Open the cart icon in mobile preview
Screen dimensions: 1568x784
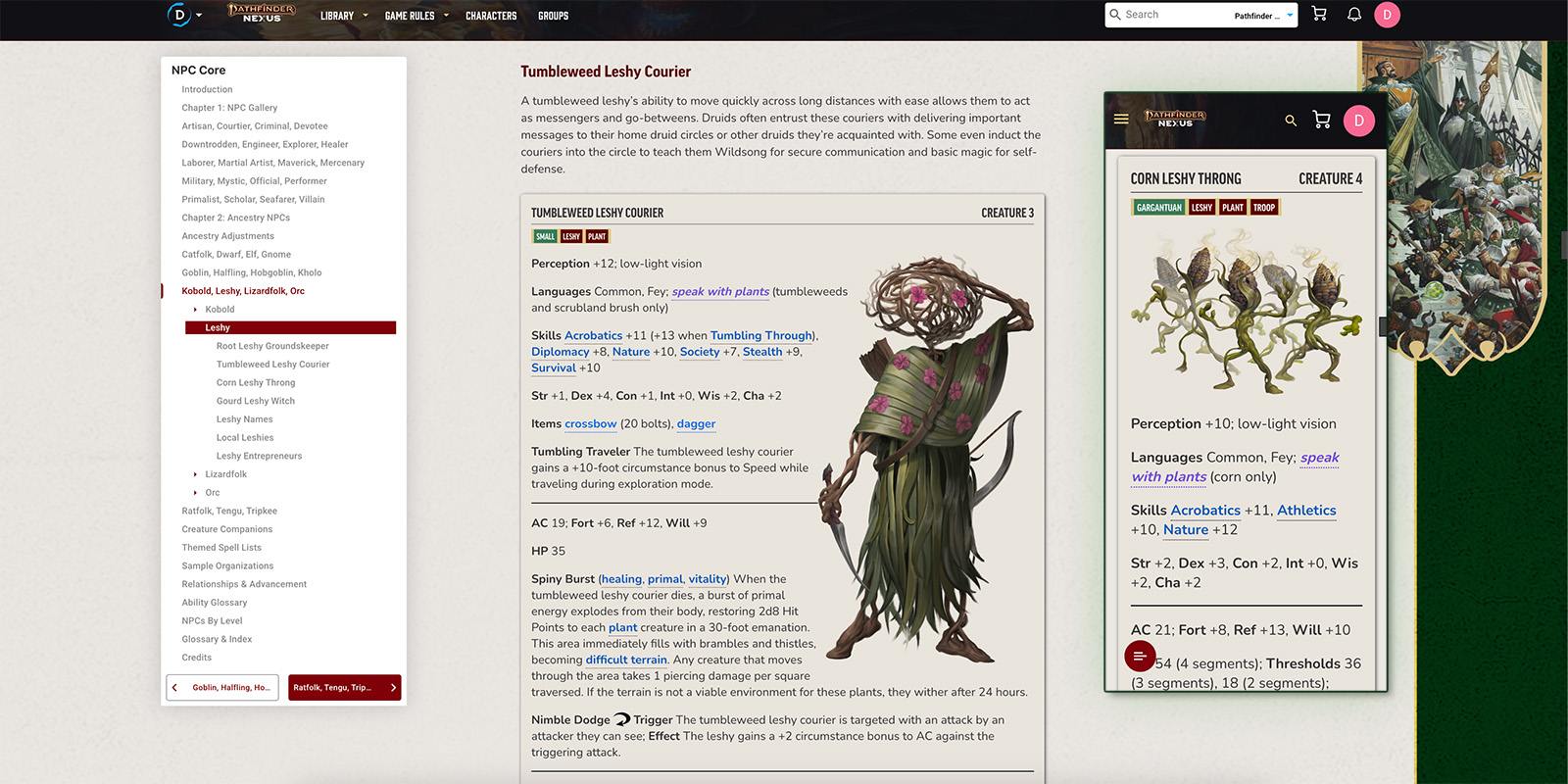[1321, 121]
